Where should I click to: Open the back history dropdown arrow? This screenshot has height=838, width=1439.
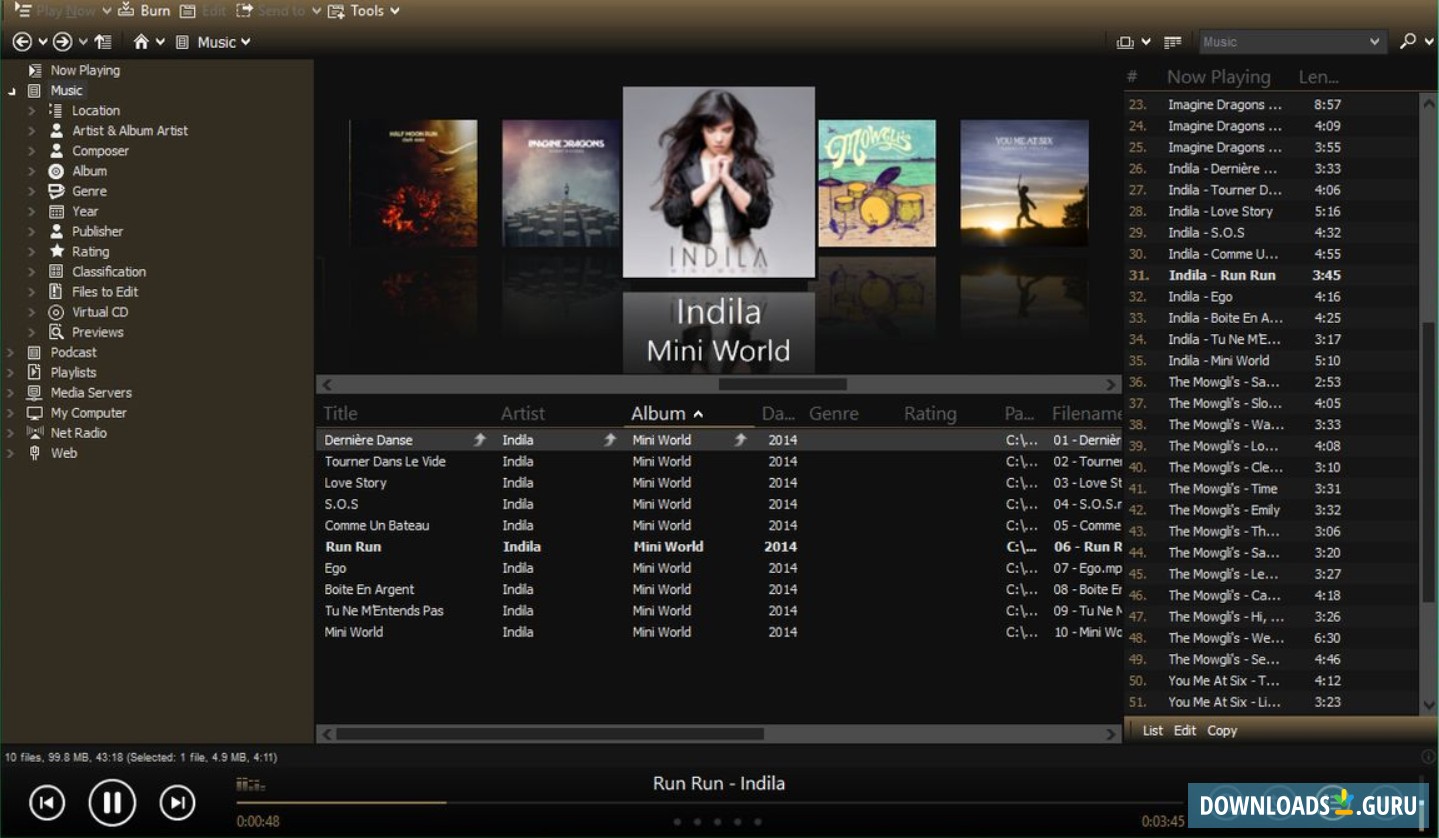(43, 42)
